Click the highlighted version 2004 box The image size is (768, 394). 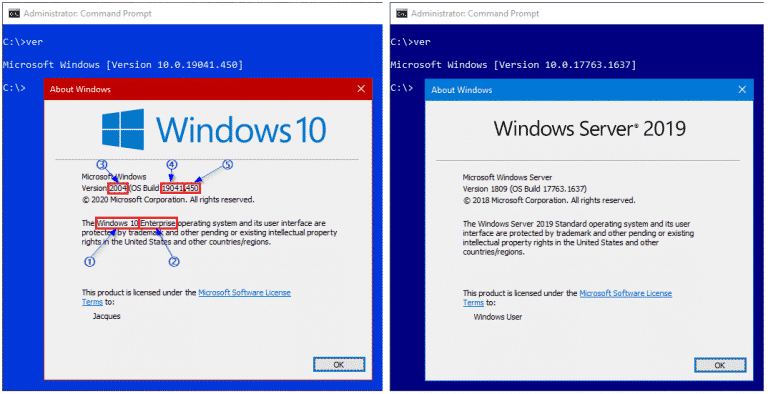[x=118, y=188]
